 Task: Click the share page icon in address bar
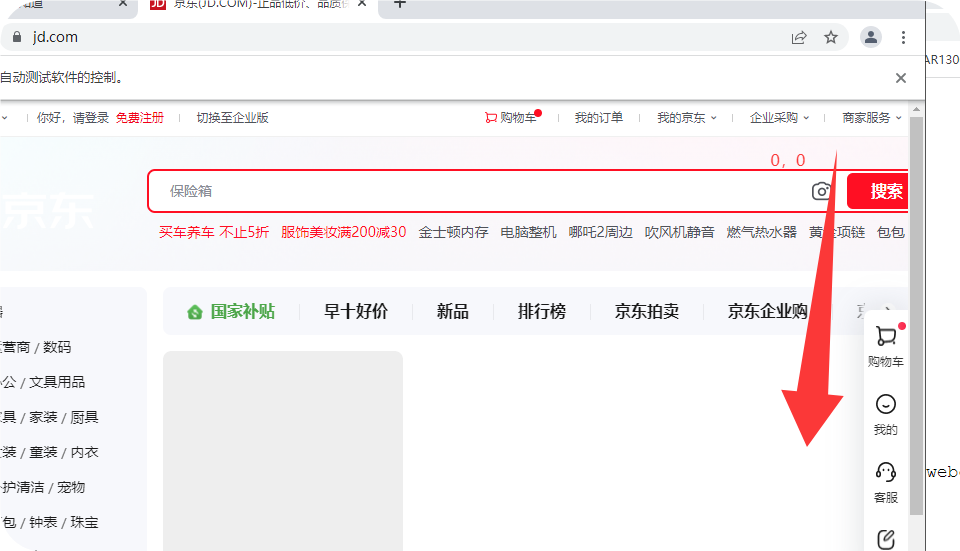(799, 38)
